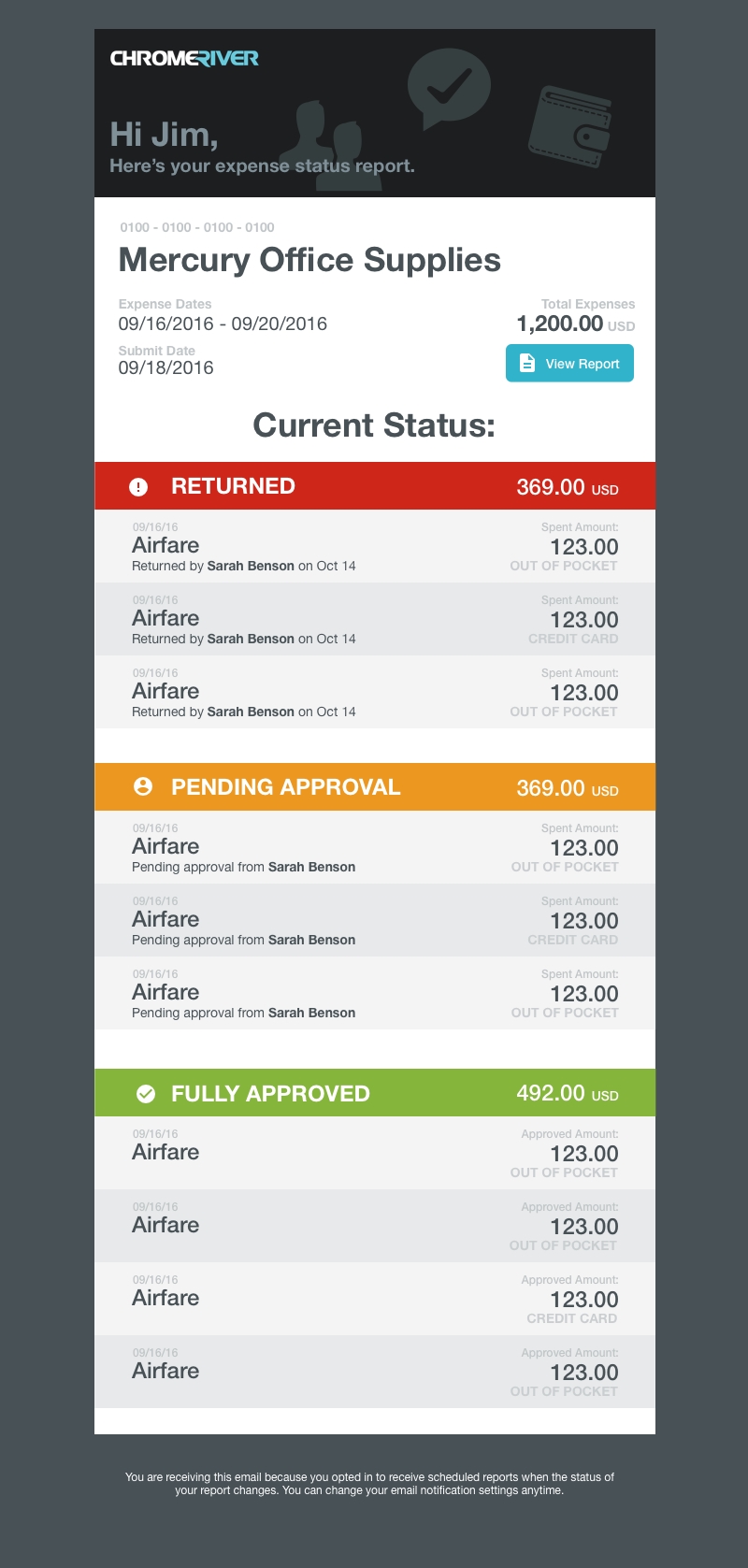Click the wallet icon in header
Image resolution: width=748 pixels, height=1568 pixels.
tap(568, 123)
